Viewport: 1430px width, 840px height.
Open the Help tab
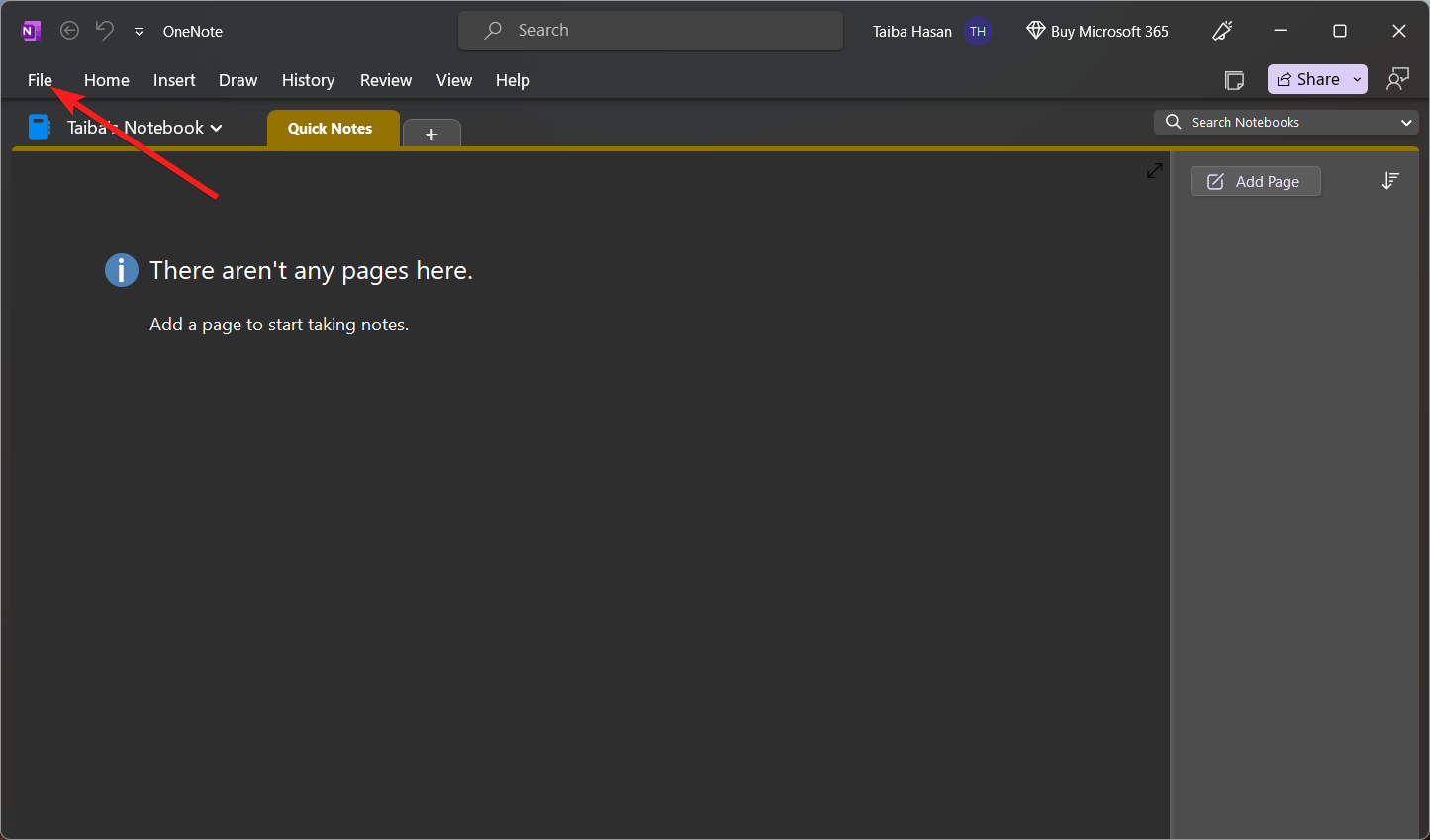513,80
